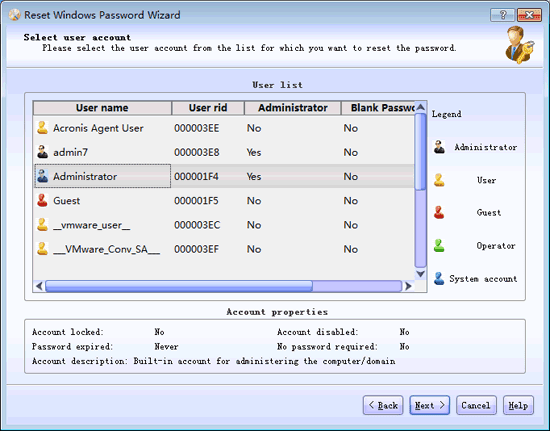Go Back to previous wizard page
This screenshot has height=431, width=550.
coord(383,405)
